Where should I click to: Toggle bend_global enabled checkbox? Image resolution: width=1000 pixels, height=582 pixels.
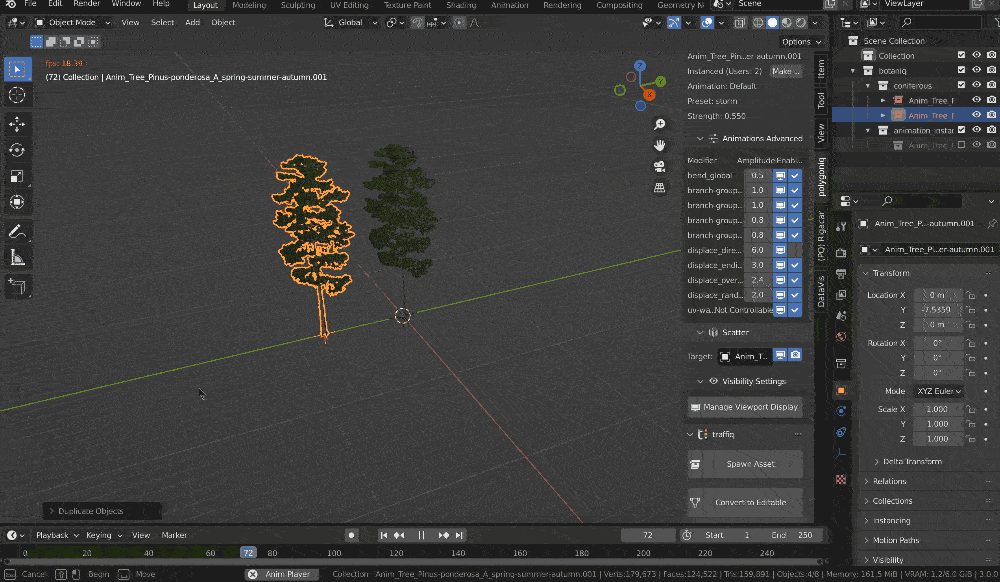(795, 175)
